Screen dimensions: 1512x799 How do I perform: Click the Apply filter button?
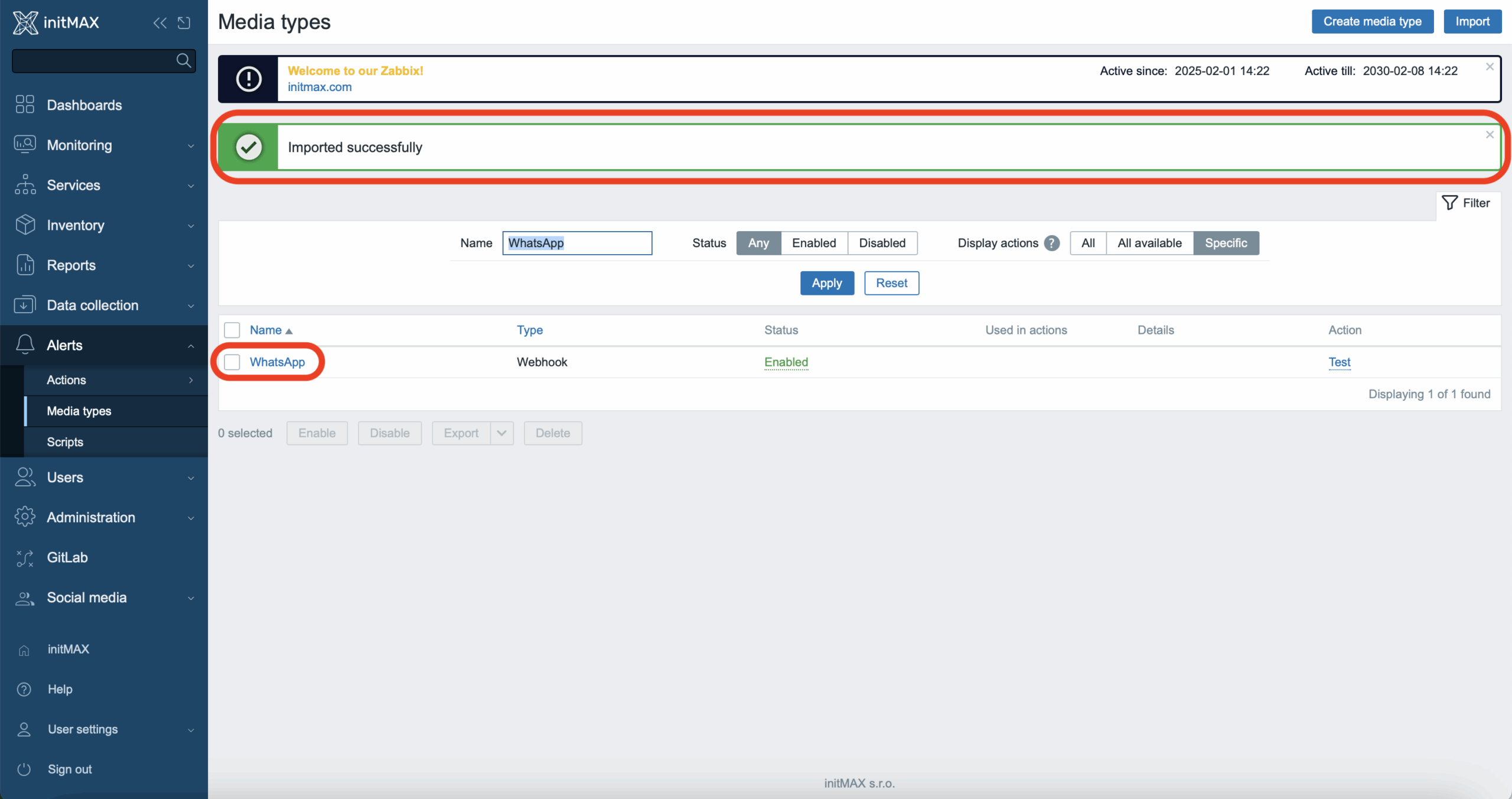click(x=826, y=283)
